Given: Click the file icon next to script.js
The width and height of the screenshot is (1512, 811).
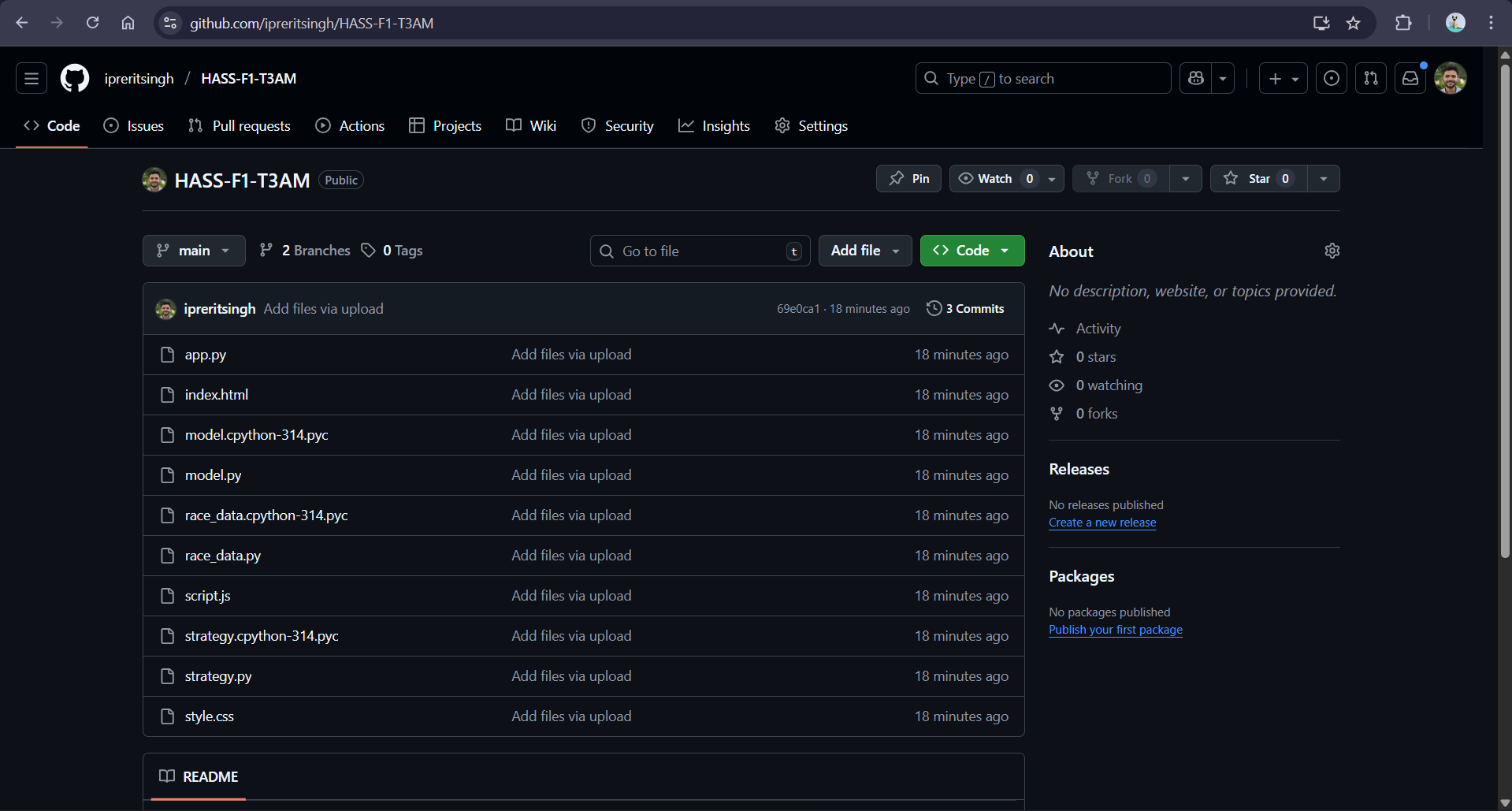Looking at the screenshot, I should [x=167, y=596].
